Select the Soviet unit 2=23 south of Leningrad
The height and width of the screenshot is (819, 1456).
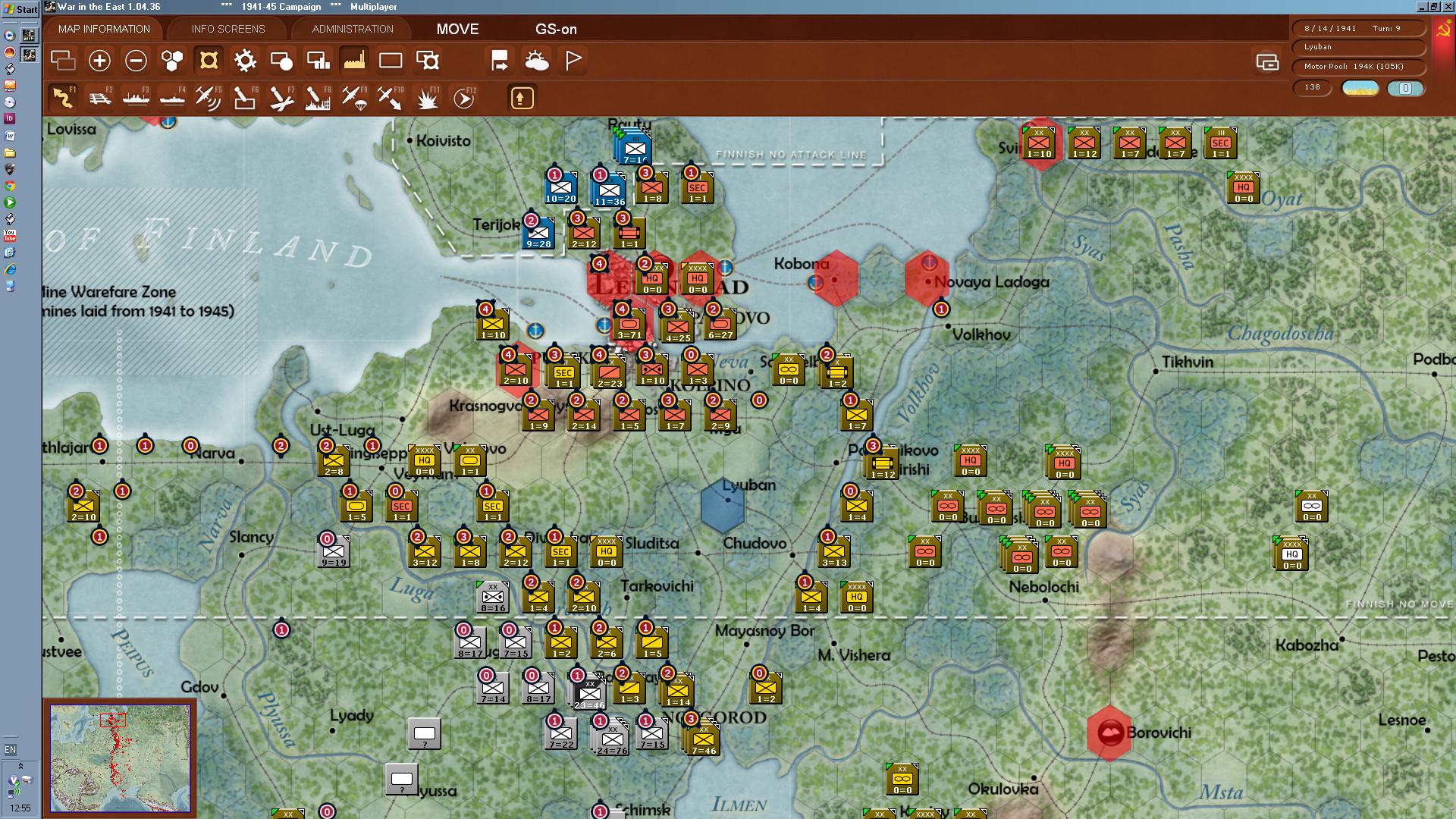tap(610, 372)
